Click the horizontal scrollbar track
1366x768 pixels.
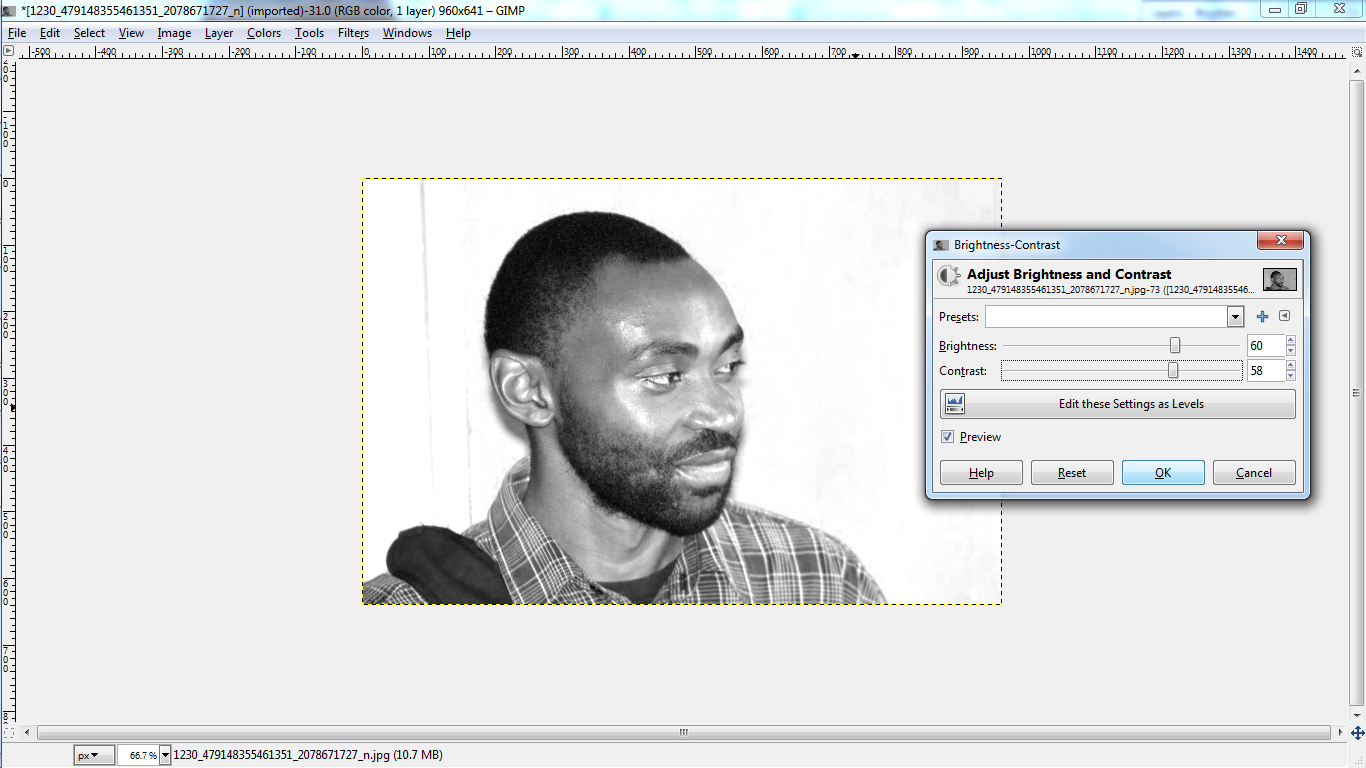pos(683,733)
